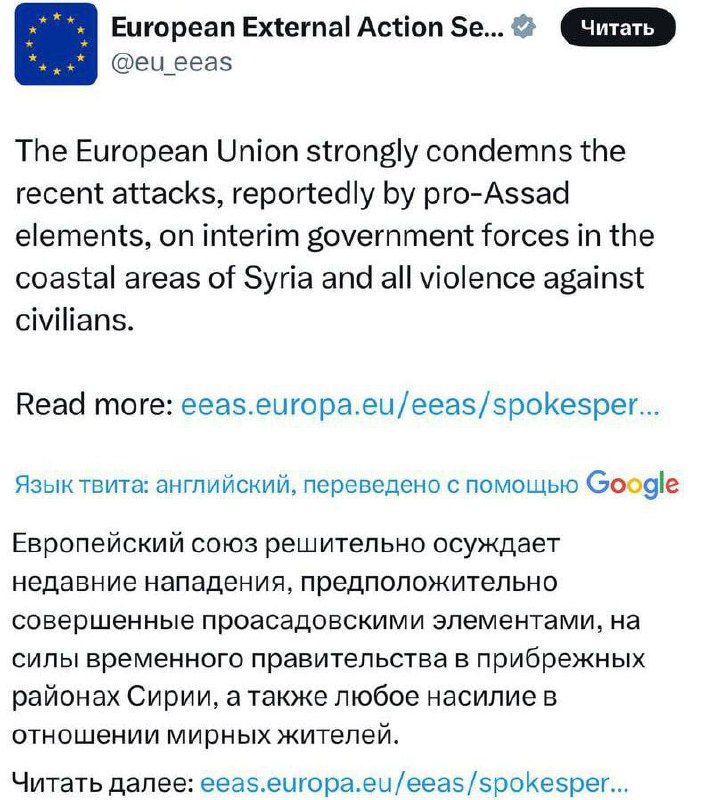Screen dimensions: 704x800
Task: Click the Читать далее: label
Action: click(104, 781)
